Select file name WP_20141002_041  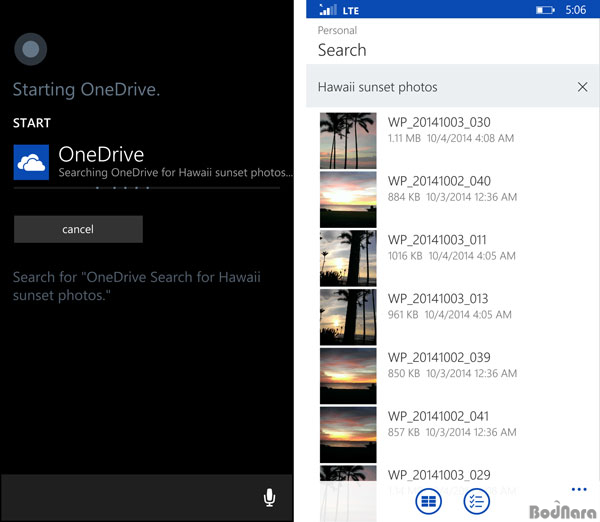(438, 417)
